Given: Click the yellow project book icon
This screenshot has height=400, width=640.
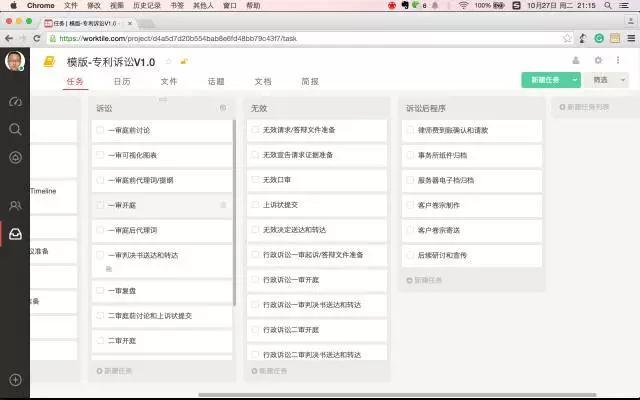Looking at the screenshot, I should click(49, 62).
